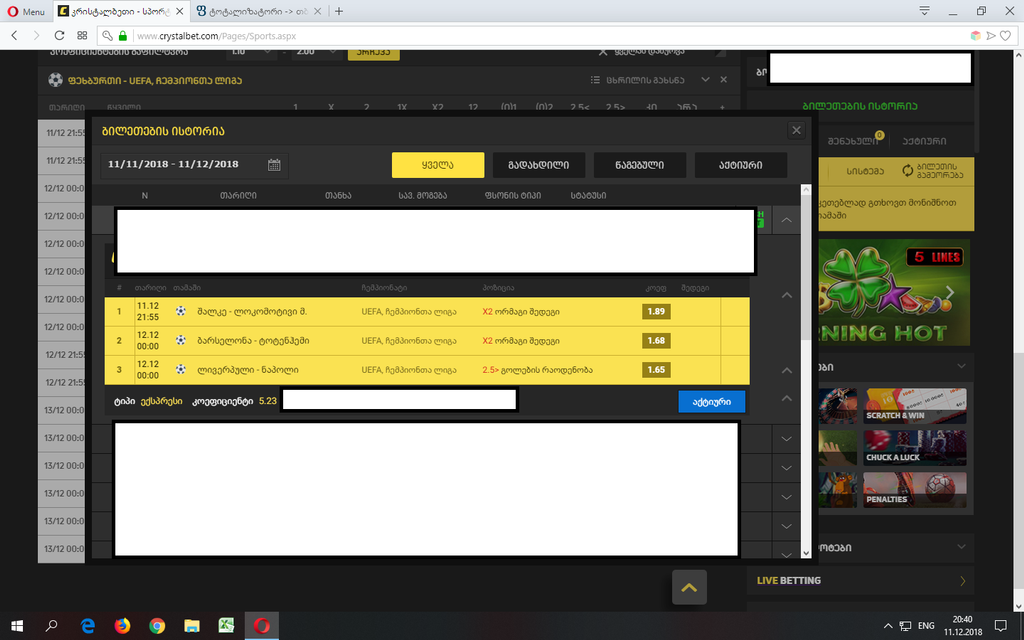Launch Google Chrome from taskbar
The image size is (1024, 640).
click(x=157, y=626)
